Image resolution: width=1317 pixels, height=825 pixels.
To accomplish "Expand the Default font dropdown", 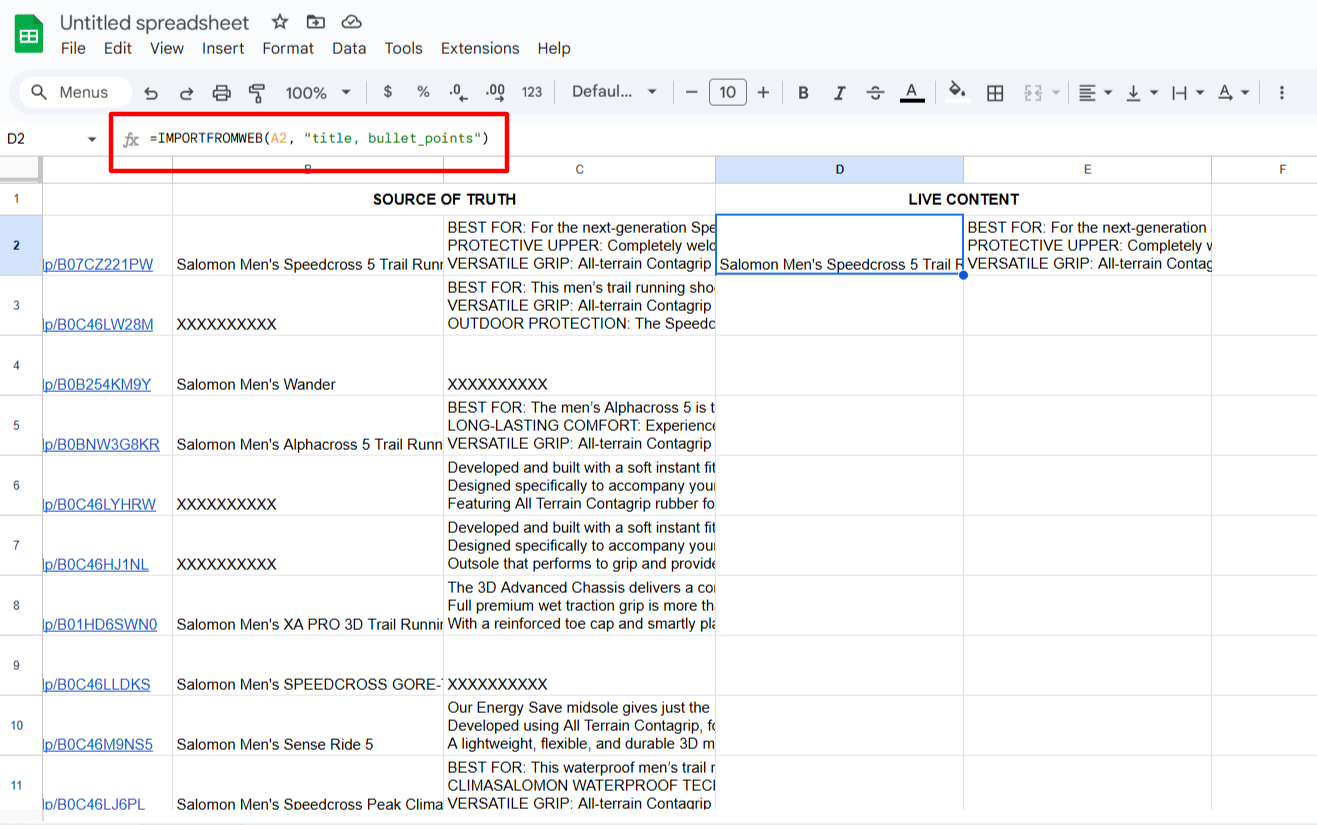I will tap(614, 92).
